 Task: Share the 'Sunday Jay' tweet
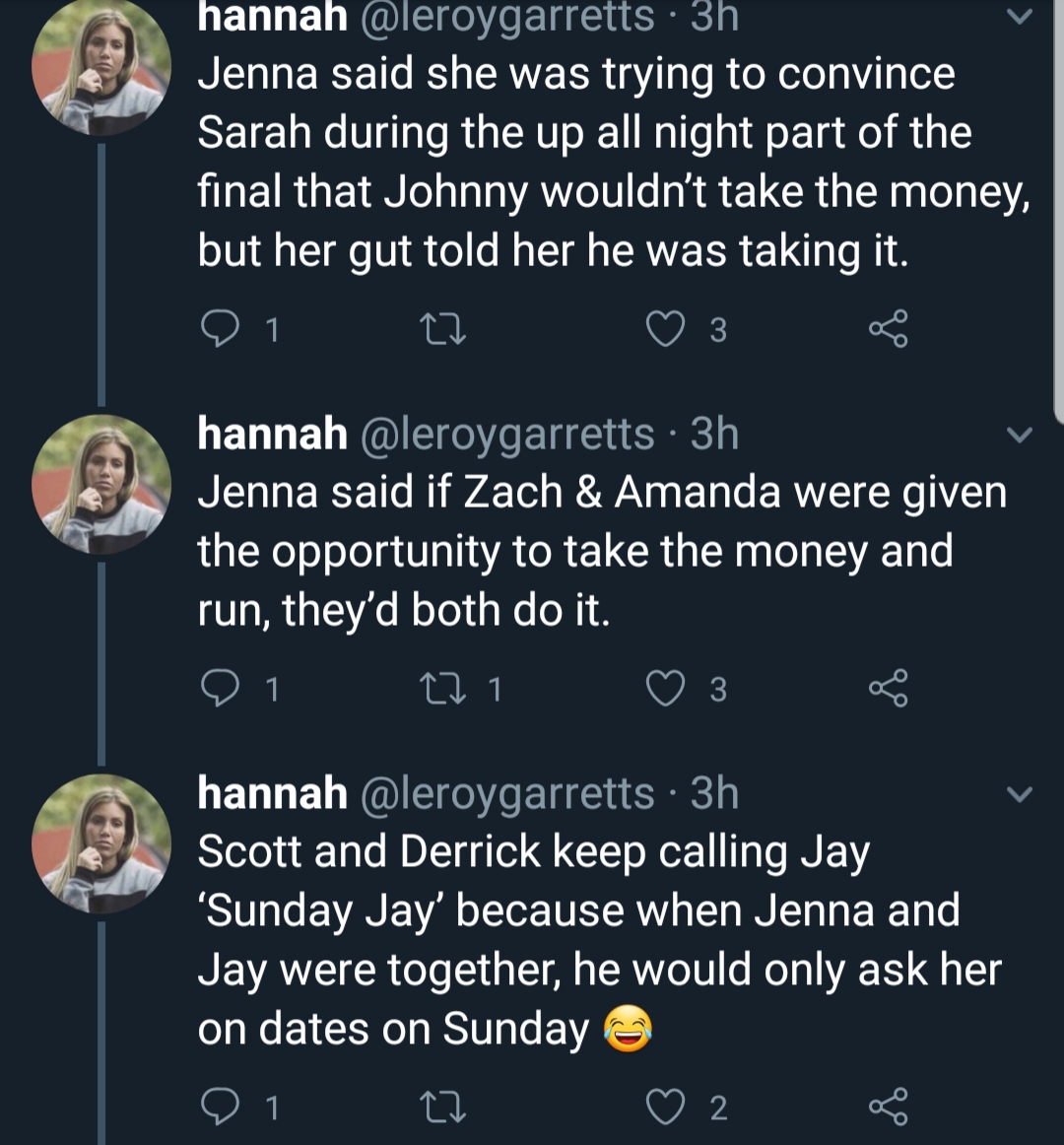[888, 1107]
